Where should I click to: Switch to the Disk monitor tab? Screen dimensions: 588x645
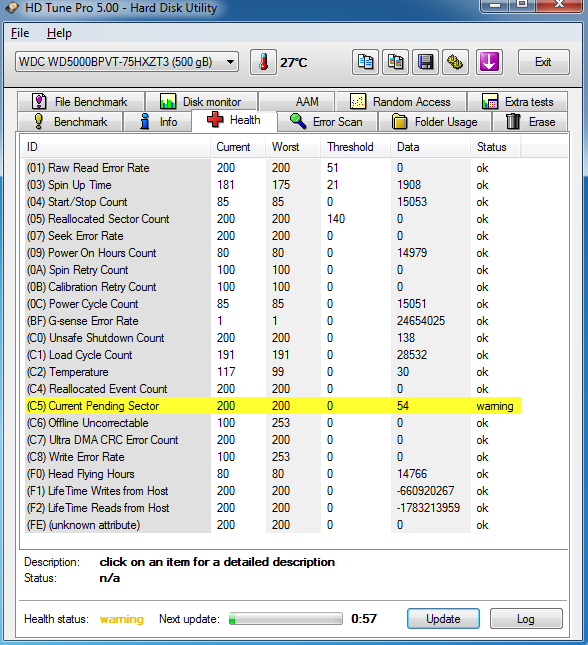[202, 102]
